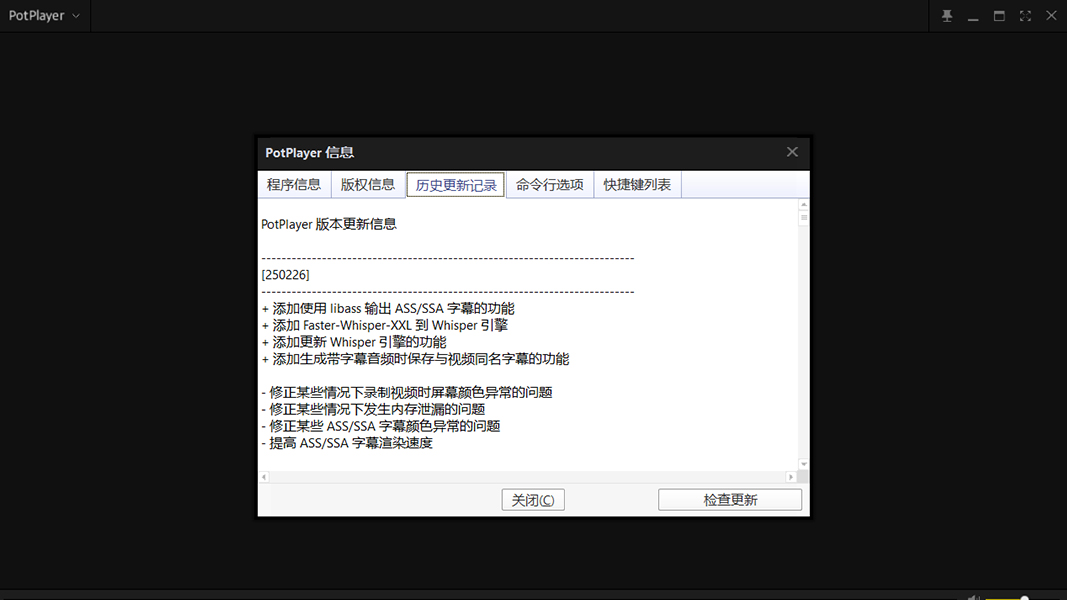Open the PotPlayer main menu dropdown

point(44,16)
